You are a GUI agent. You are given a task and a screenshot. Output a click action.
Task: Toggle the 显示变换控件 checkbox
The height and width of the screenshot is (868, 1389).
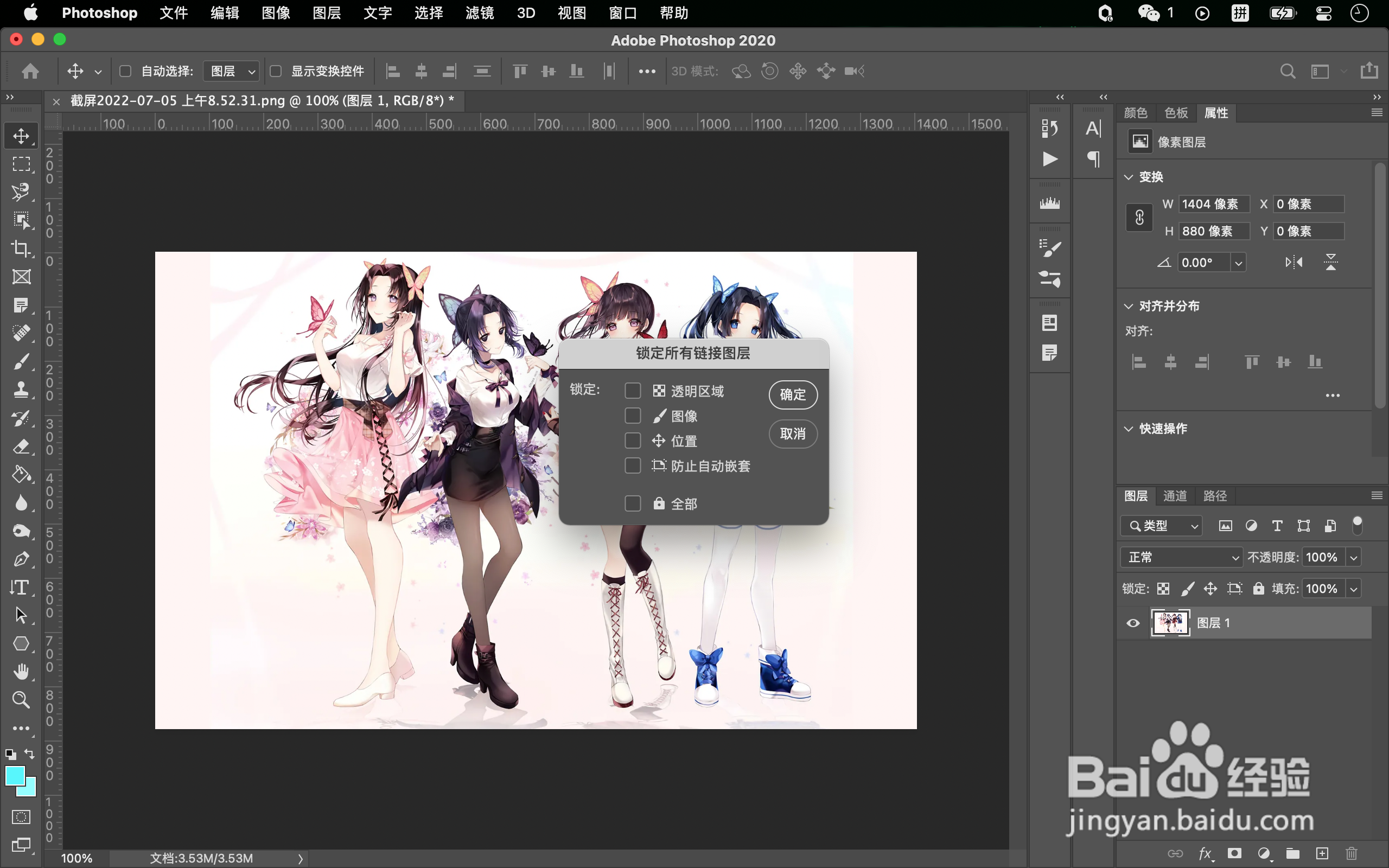(276, 71)
